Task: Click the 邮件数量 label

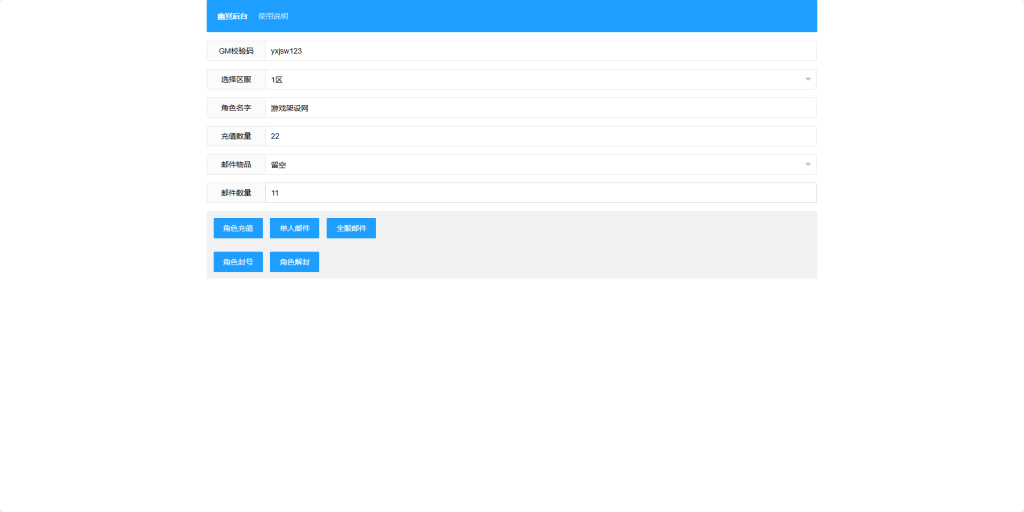Action: click(236, 193)
